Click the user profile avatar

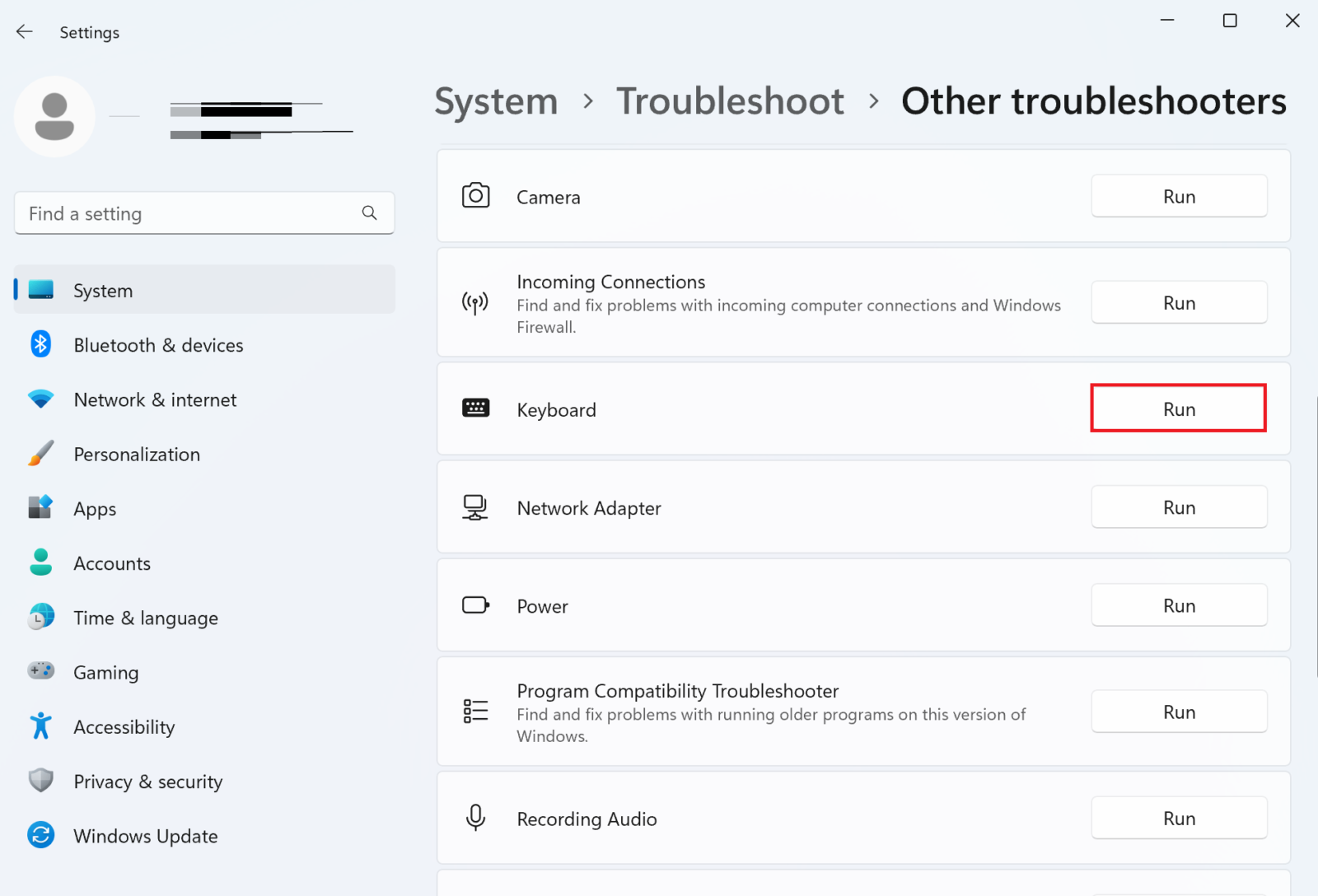tap(54, 116)
